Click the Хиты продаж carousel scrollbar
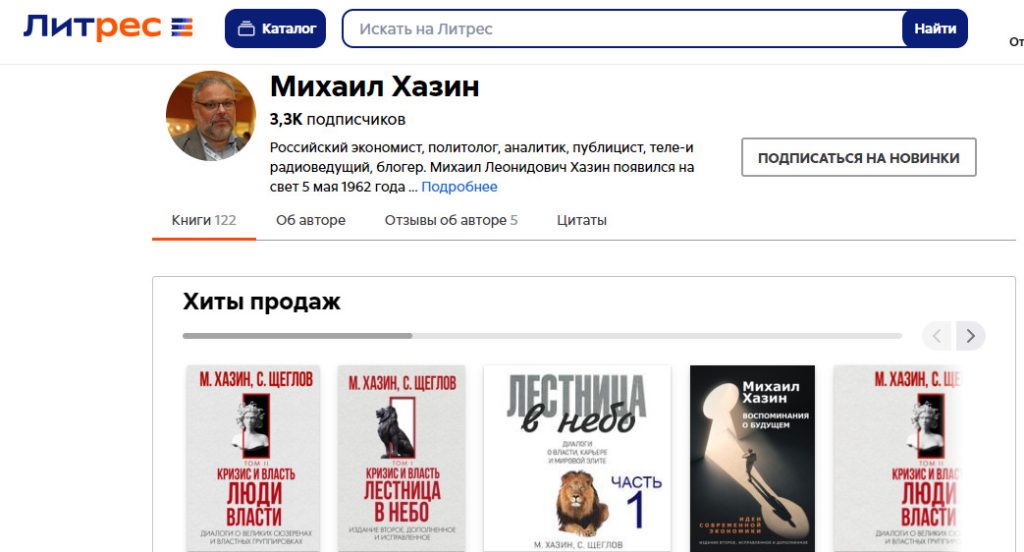This screenshot has height=552, width=1024. (x=542, y=336)
